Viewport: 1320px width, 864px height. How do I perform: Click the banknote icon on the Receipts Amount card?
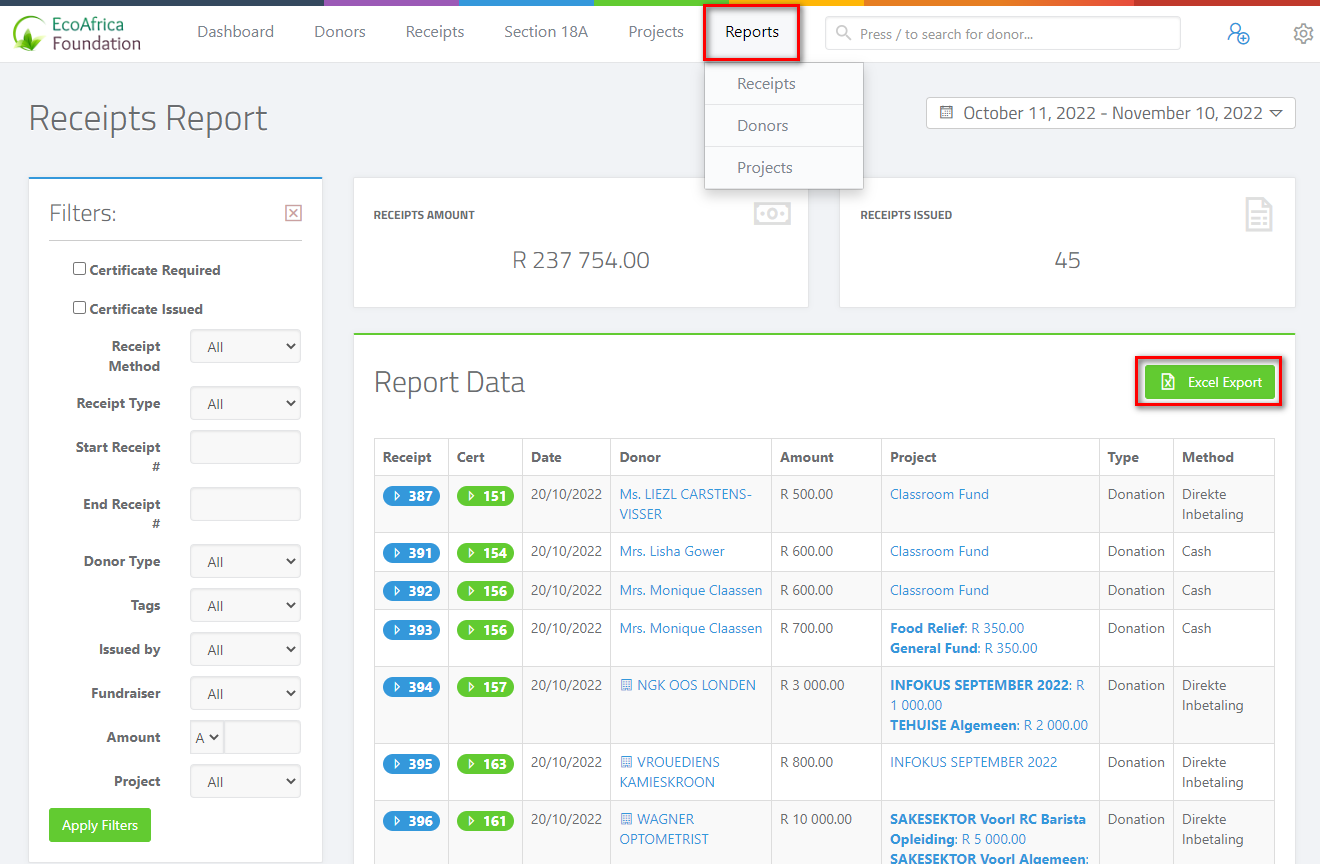[x=772, y=213]
